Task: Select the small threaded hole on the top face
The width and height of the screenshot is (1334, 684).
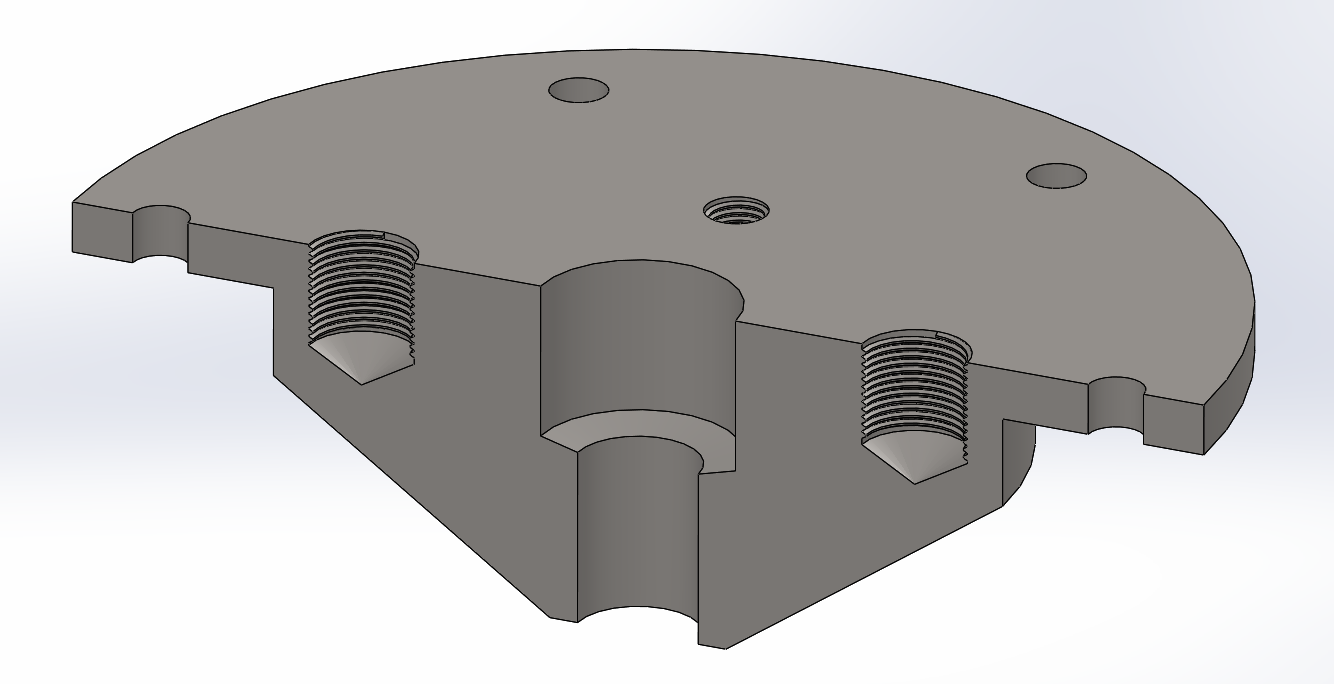Action: [736, 211]
